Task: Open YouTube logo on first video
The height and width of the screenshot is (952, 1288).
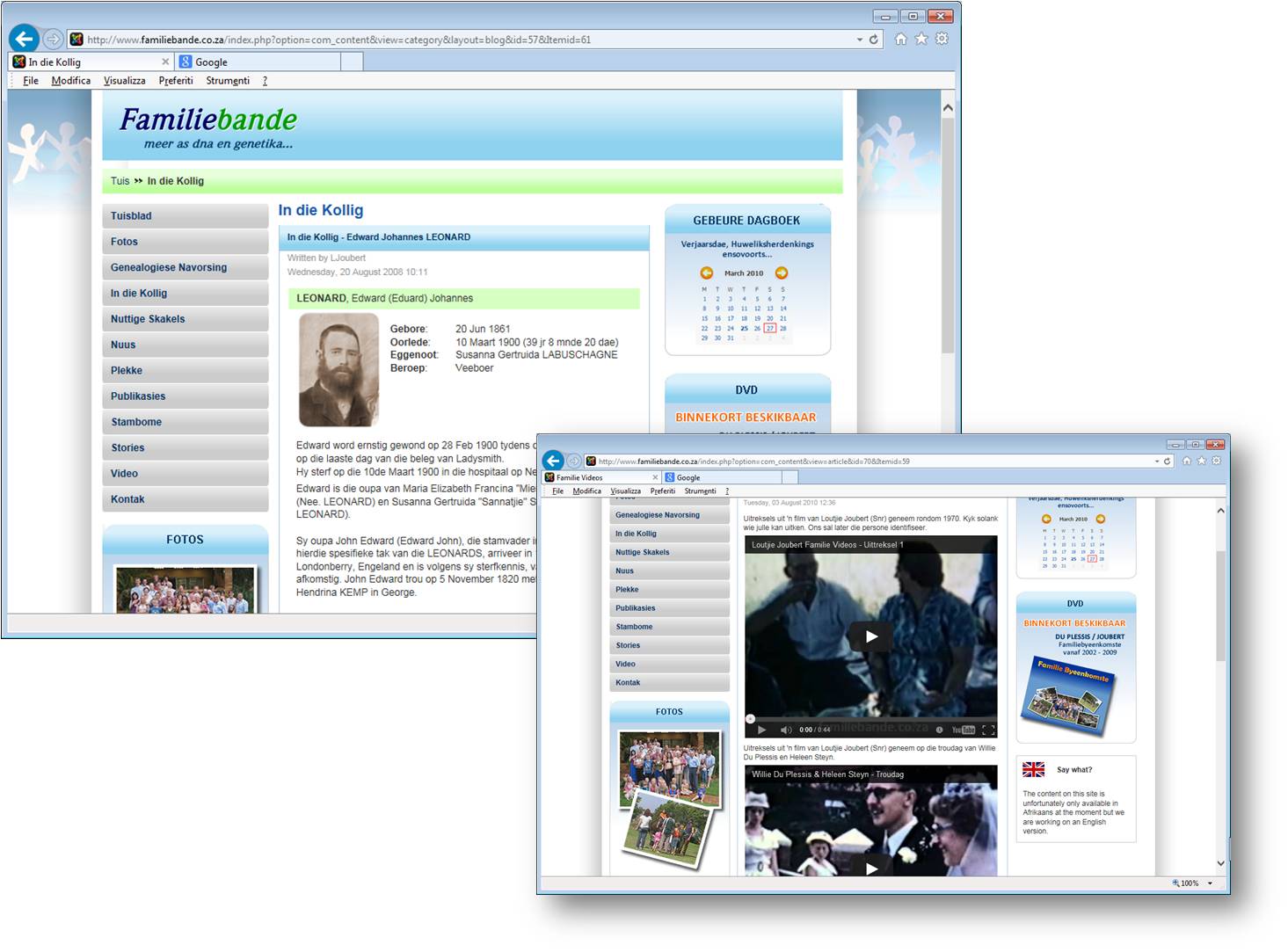Action: (x=964, y=730)
